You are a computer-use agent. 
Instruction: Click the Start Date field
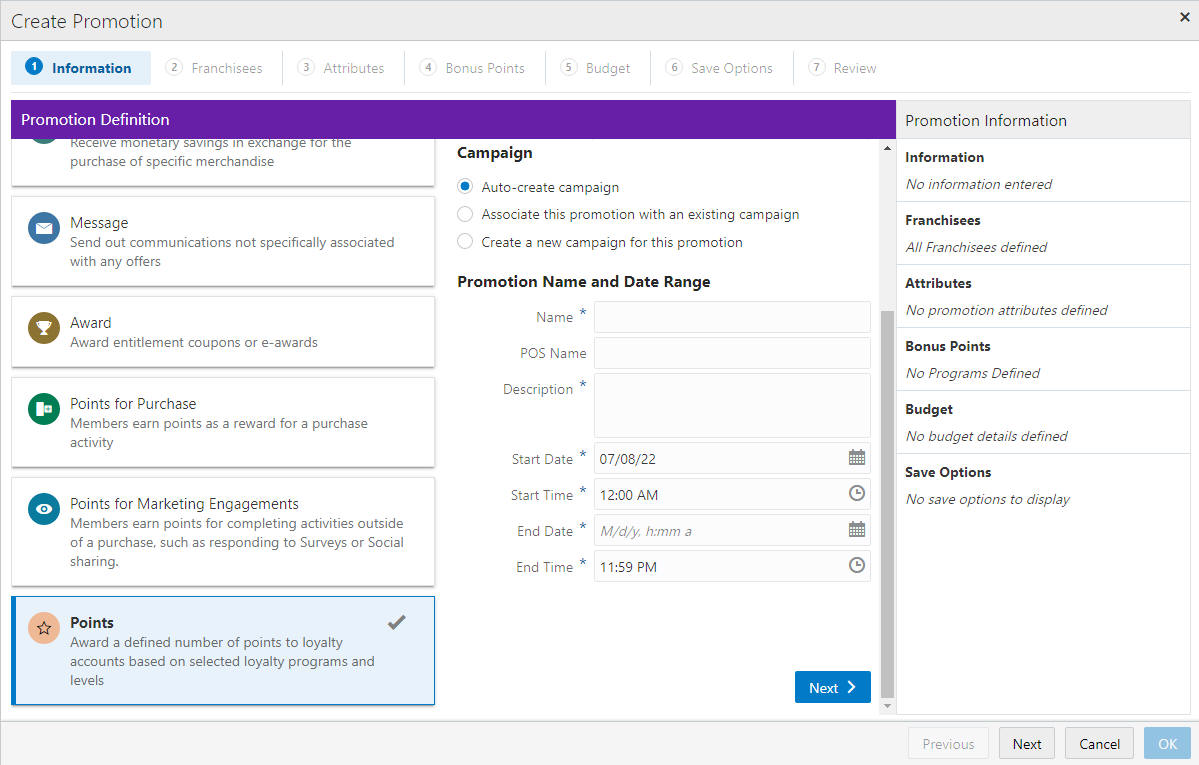732,458
